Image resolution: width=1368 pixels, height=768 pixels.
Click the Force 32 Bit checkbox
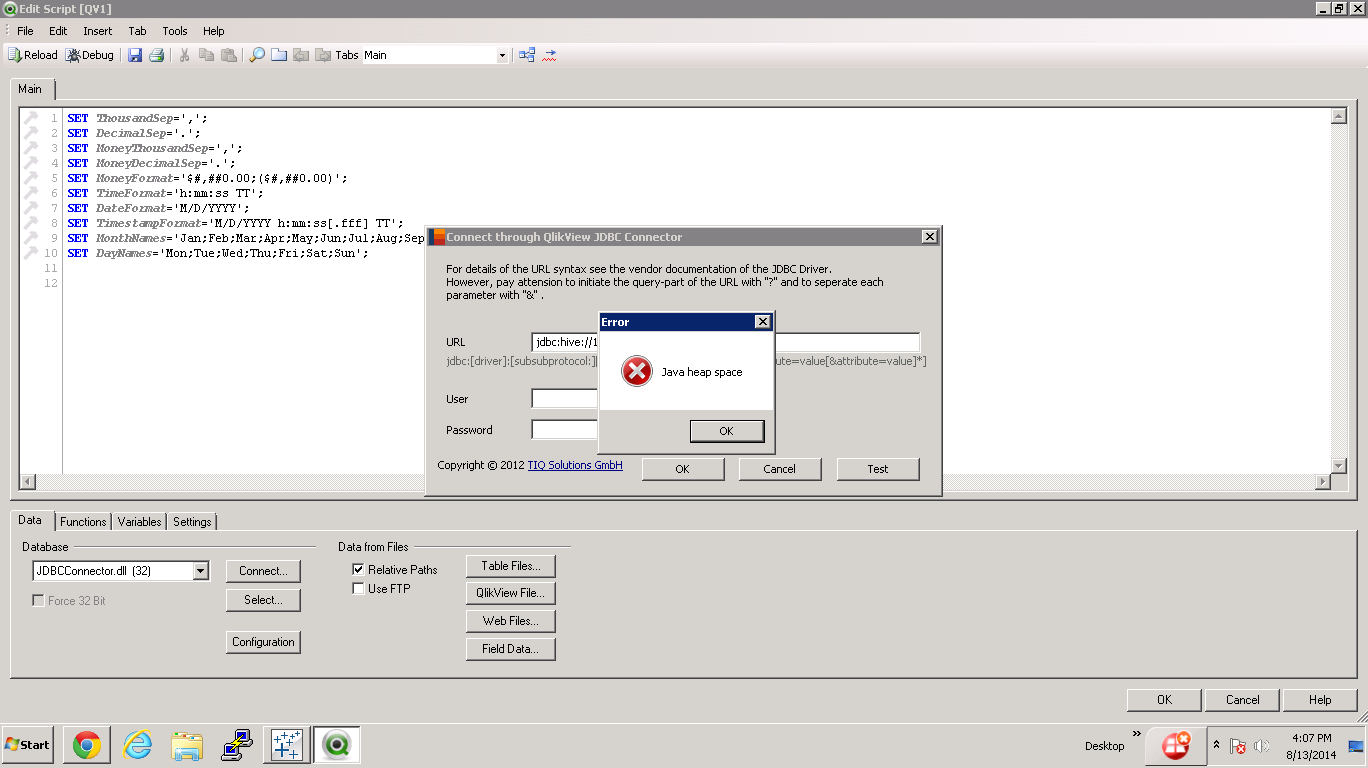[38, 601]
